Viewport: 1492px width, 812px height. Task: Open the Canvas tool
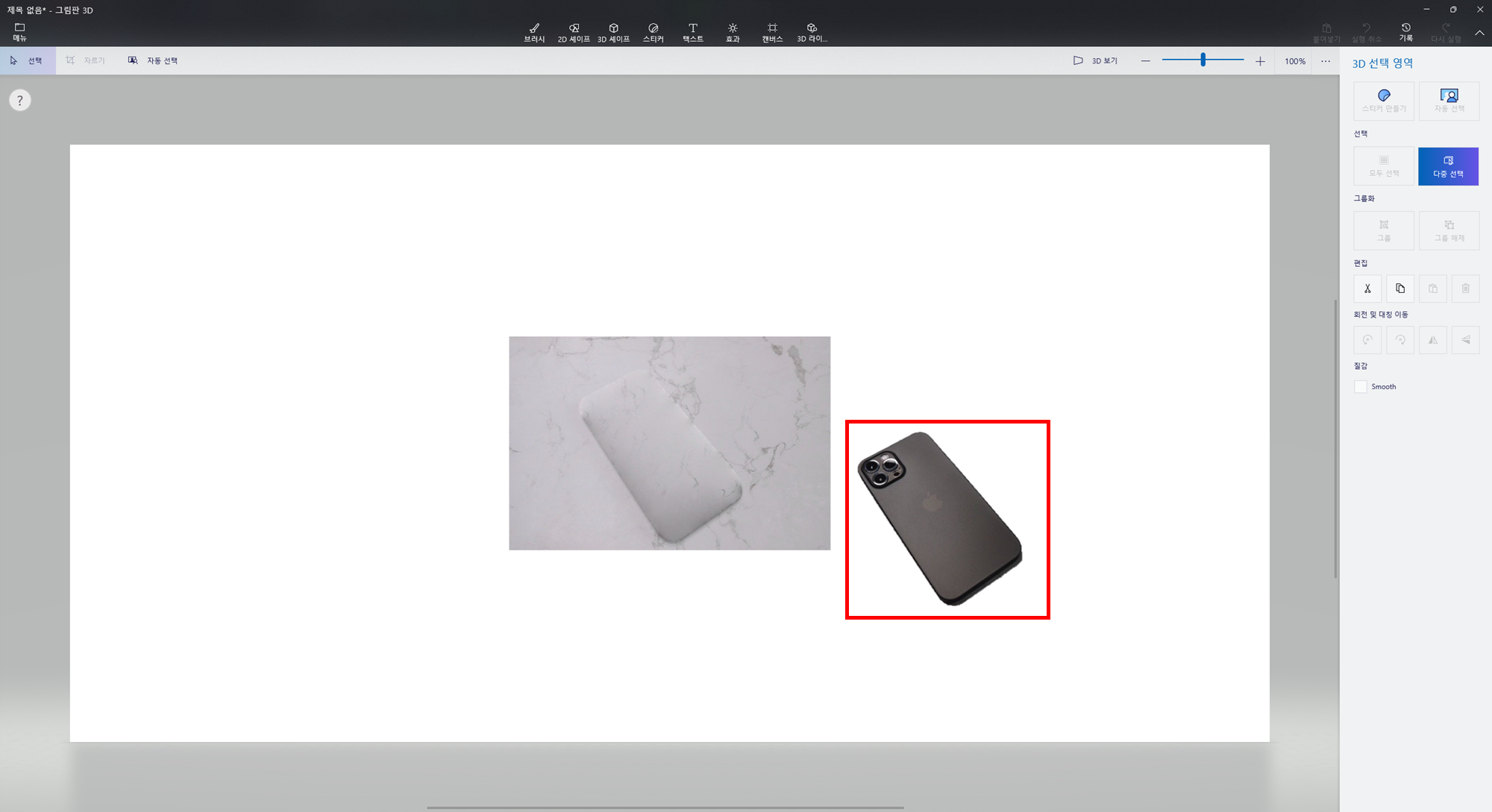(772, 32)
